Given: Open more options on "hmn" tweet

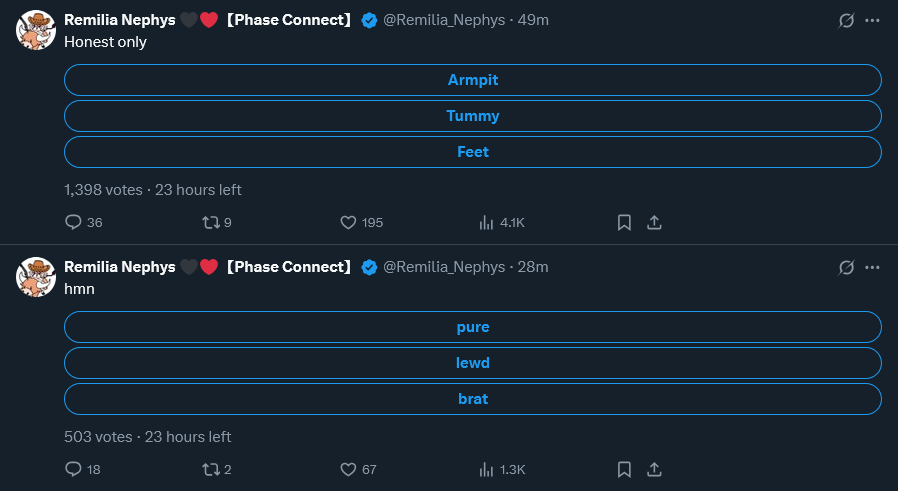Looking at the screenshot, I should pyautogui.click(x=872, y=268).
